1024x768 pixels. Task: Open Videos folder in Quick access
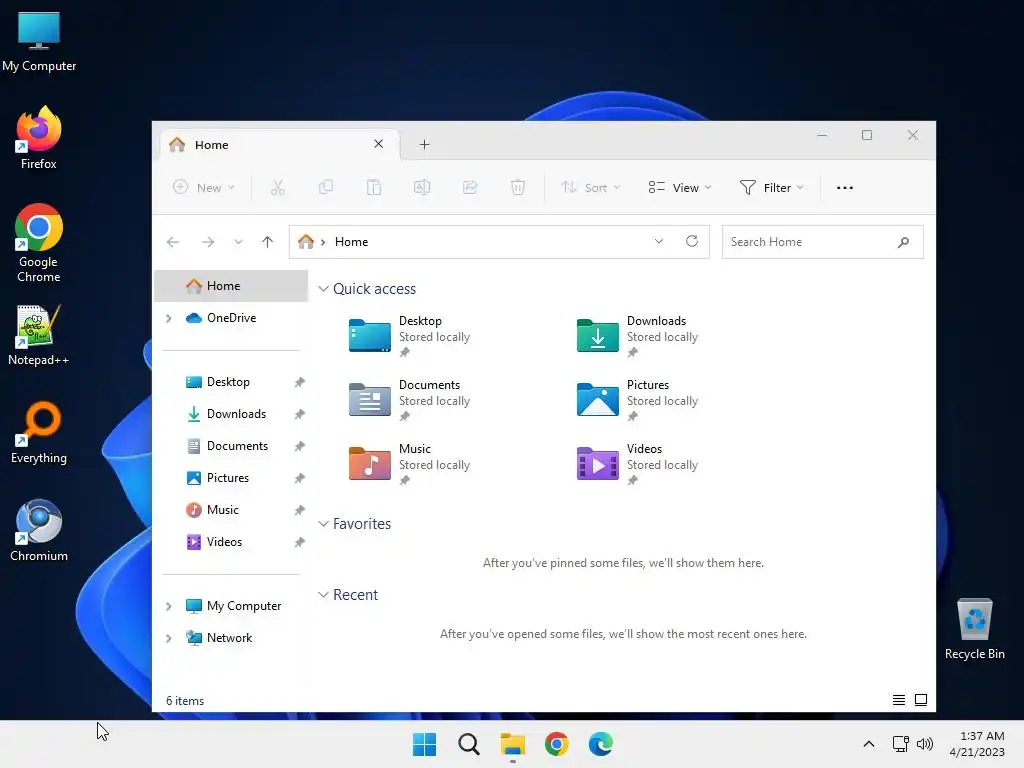click(x=639, y=464)
